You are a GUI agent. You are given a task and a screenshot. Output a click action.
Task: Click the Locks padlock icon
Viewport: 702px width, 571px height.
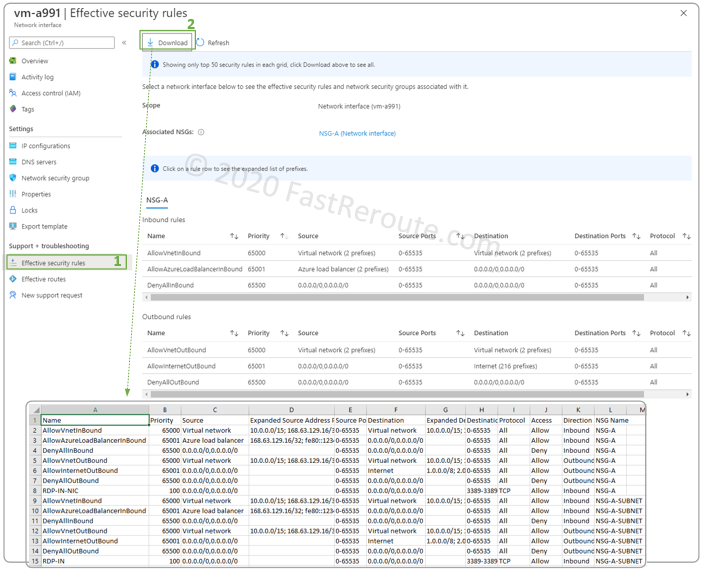[x=13, y=210]
